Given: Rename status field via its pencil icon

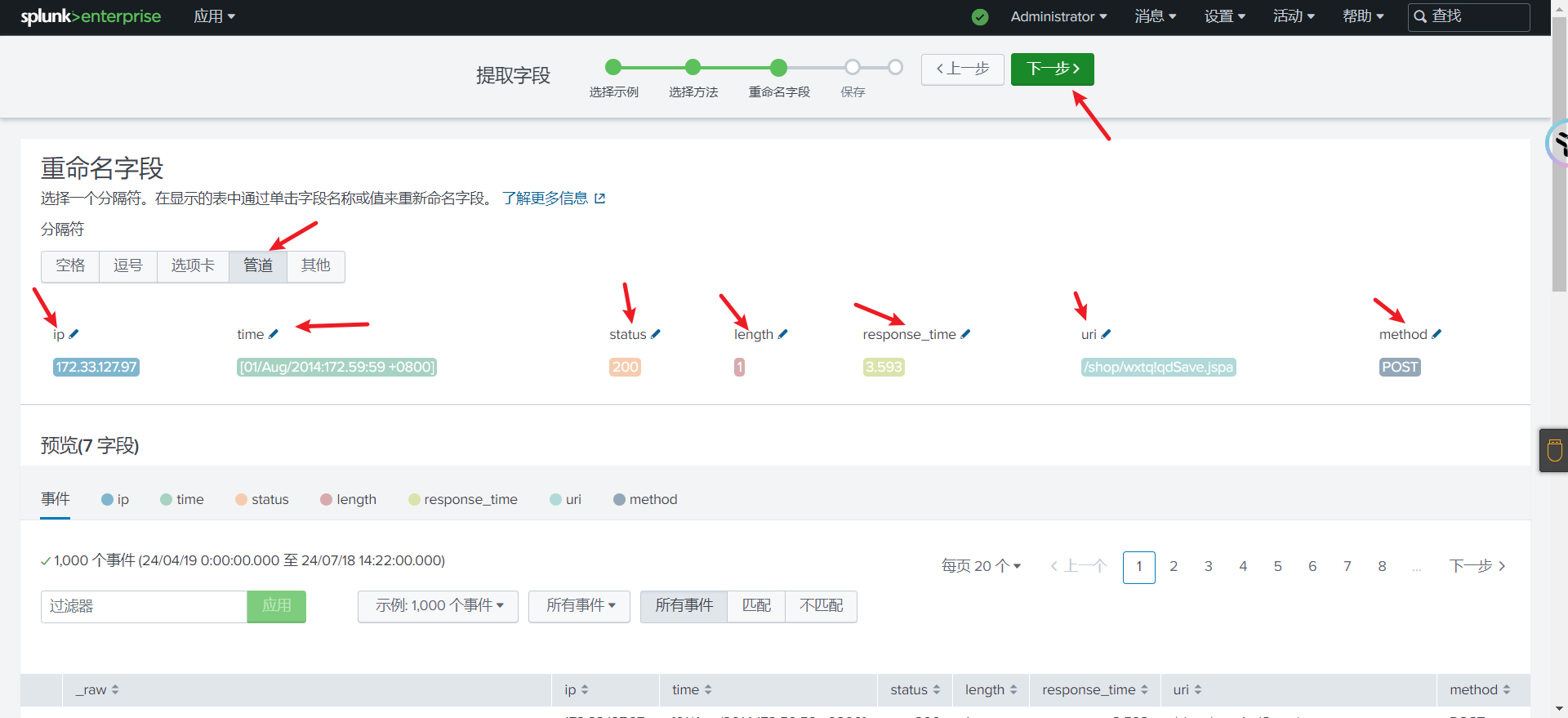Looking at the screenshot, I should point(656,334).
